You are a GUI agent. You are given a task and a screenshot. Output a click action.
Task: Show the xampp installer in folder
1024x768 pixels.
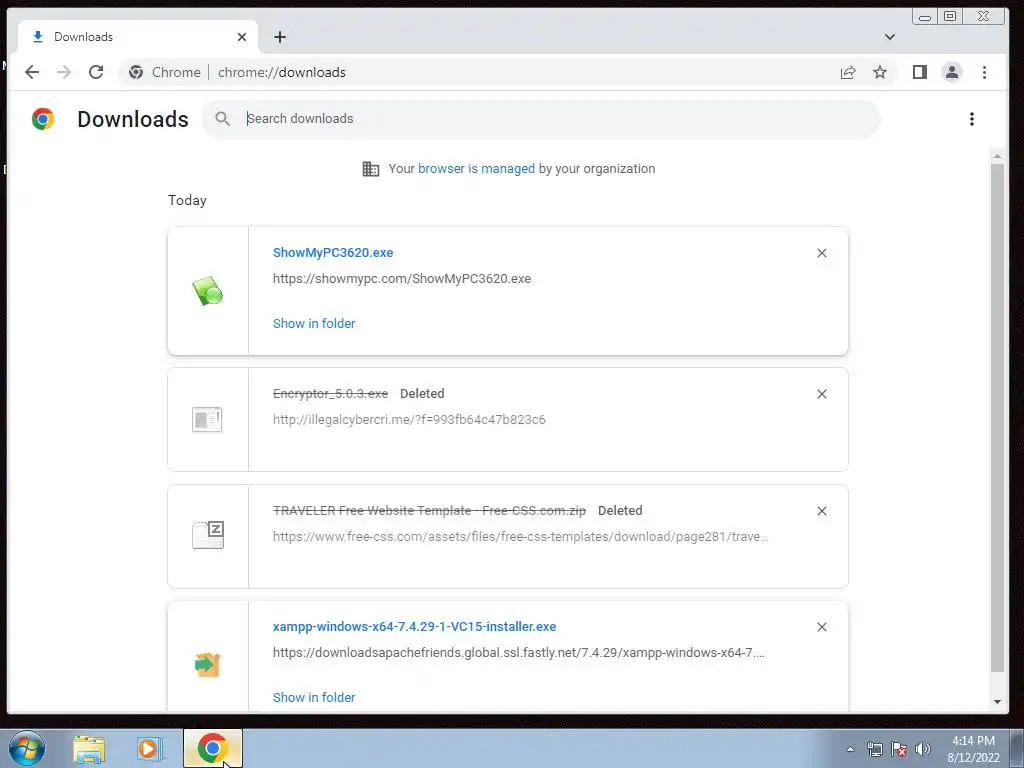point(314,697)
